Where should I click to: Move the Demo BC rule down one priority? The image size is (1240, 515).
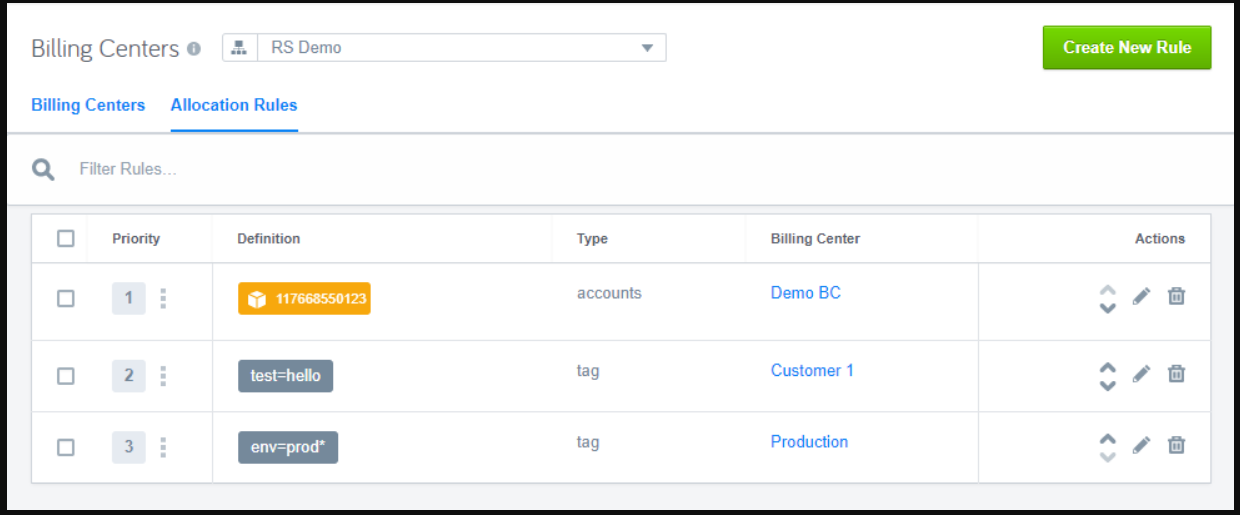click(x=1107, y=308)
